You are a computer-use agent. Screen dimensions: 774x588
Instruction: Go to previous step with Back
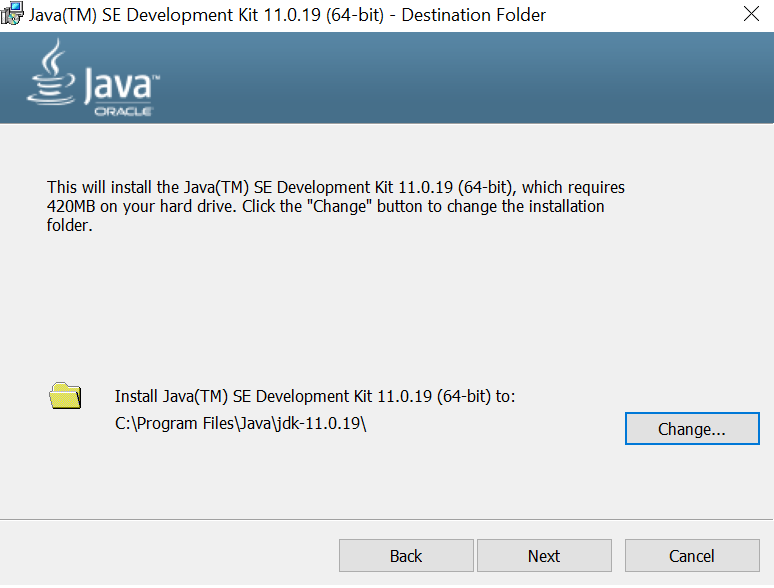[x=406, y=555]
